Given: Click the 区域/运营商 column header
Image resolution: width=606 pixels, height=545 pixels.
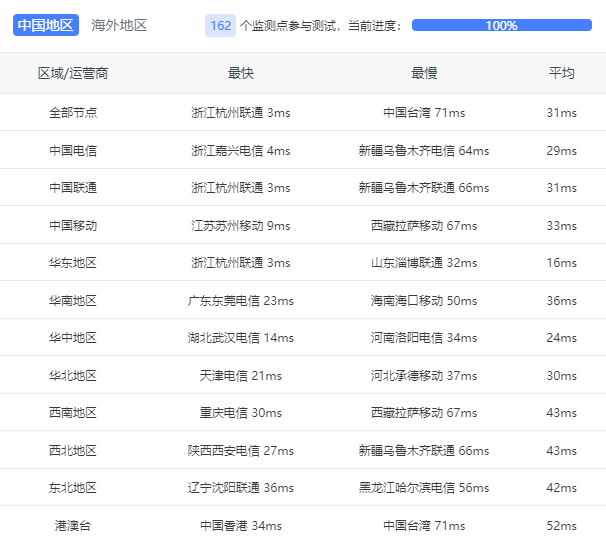Looking at the screenshot, I should click(x=73, y=73).
